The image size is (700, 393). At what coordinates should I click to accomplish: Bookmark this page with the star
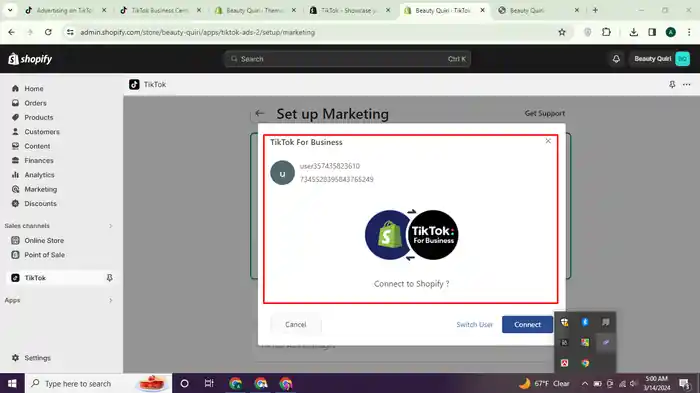562,32
